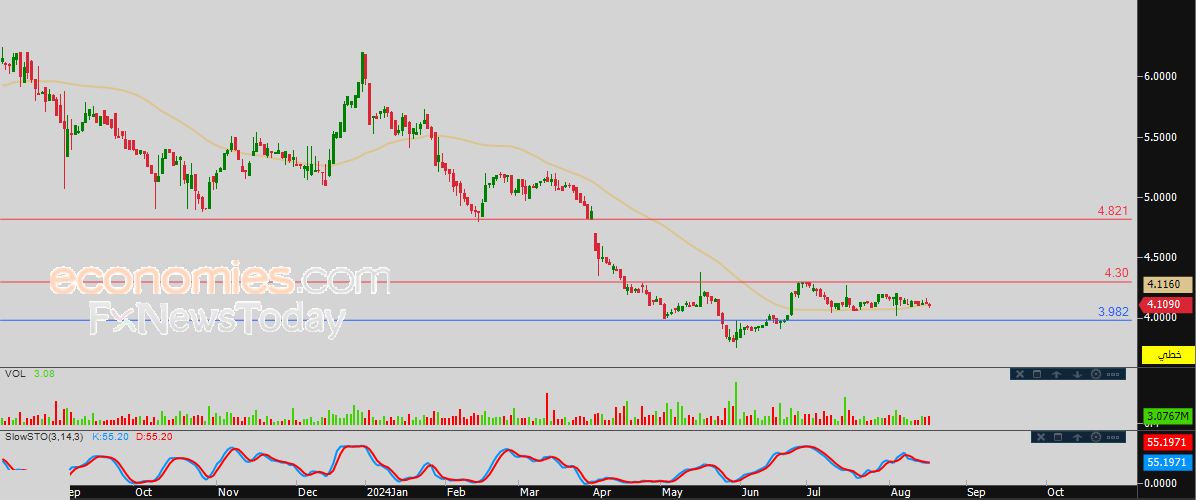This screenshot has height=500, width=1196.
Task: Click the yellow scale-type button on price axis
Action: (1168, 355)
